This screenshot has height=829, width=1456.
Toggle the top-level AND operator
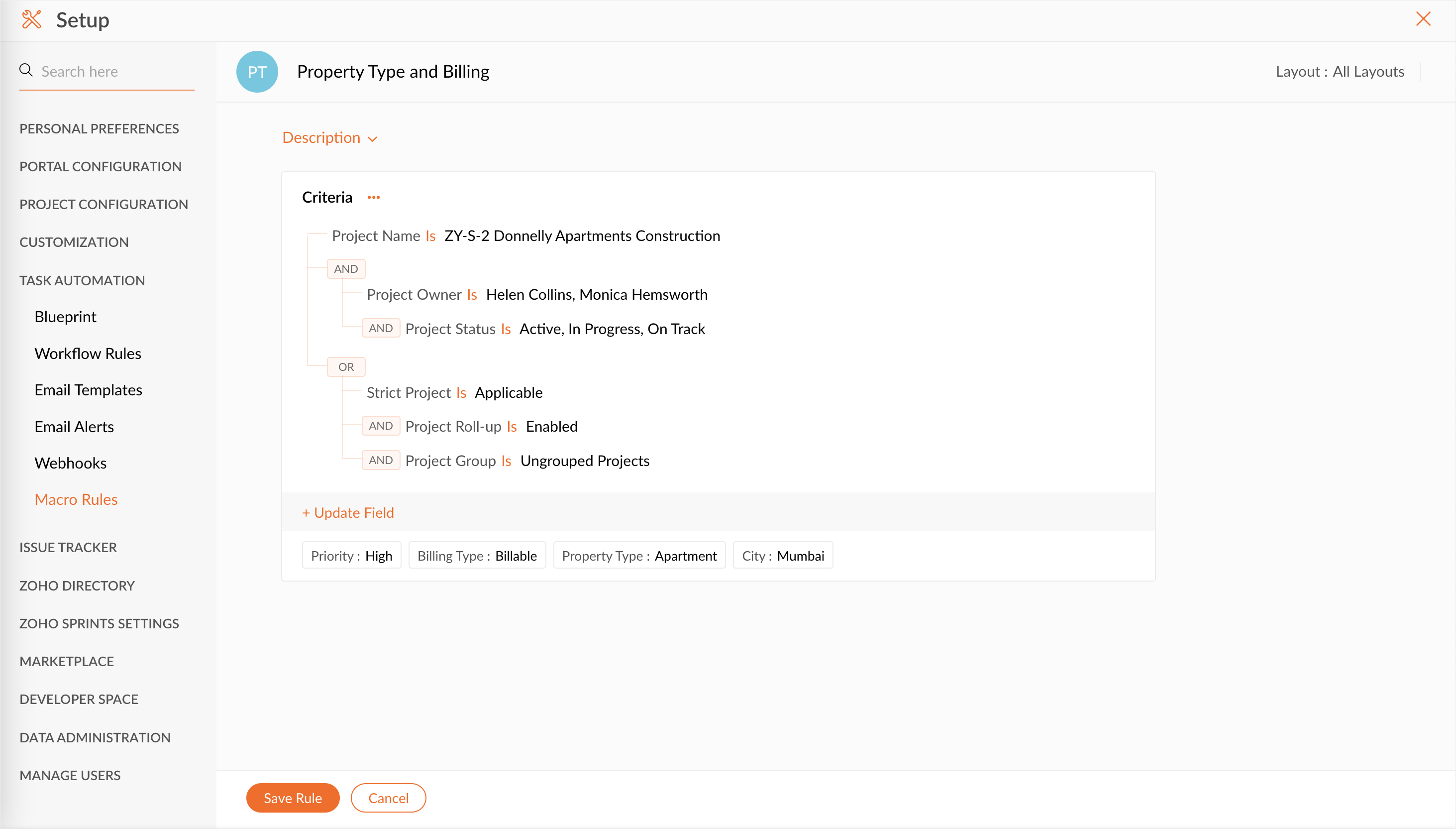click(345, 269)
